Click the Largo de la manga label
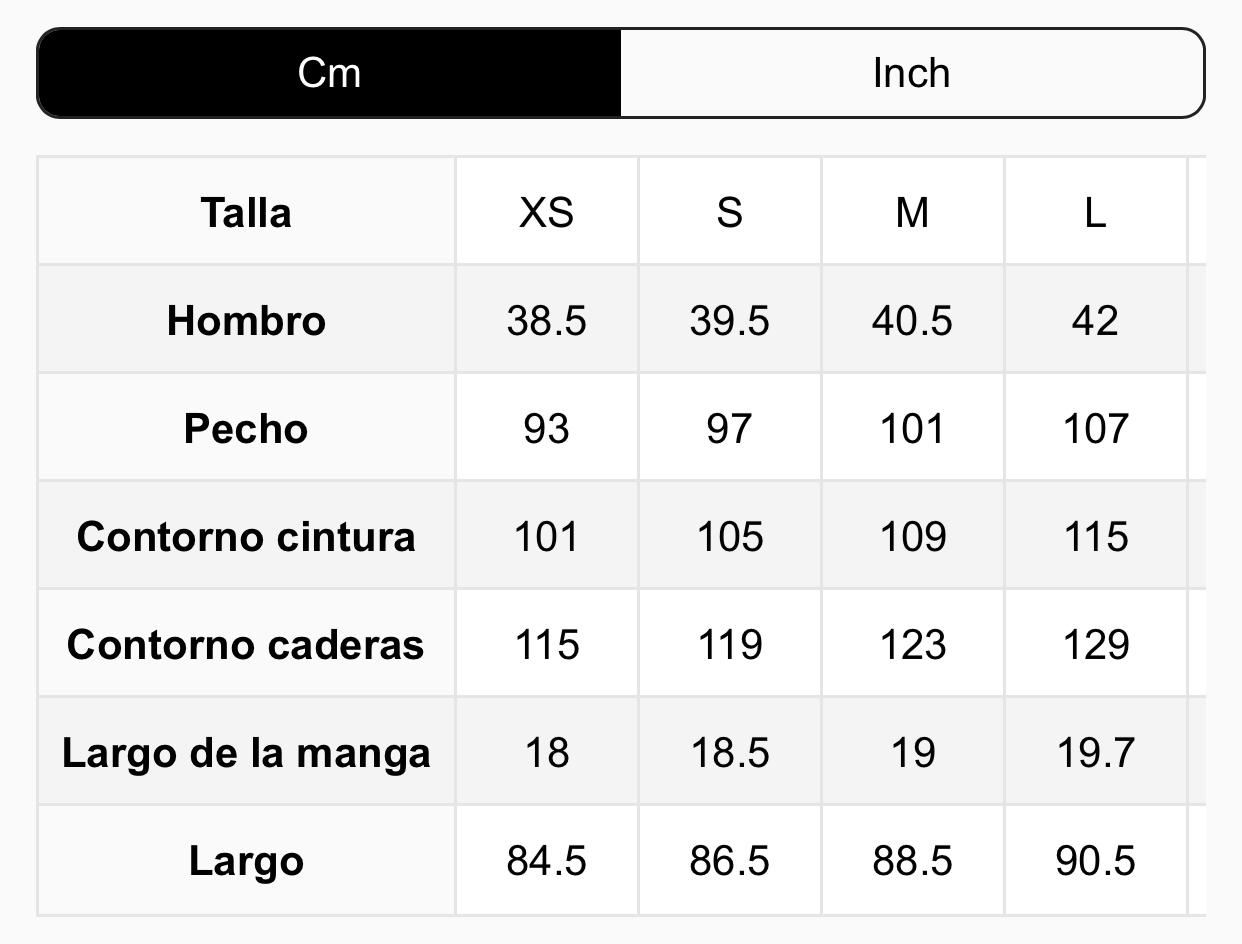This screenshot has width=1242, height=944. (x=246, y=752)
